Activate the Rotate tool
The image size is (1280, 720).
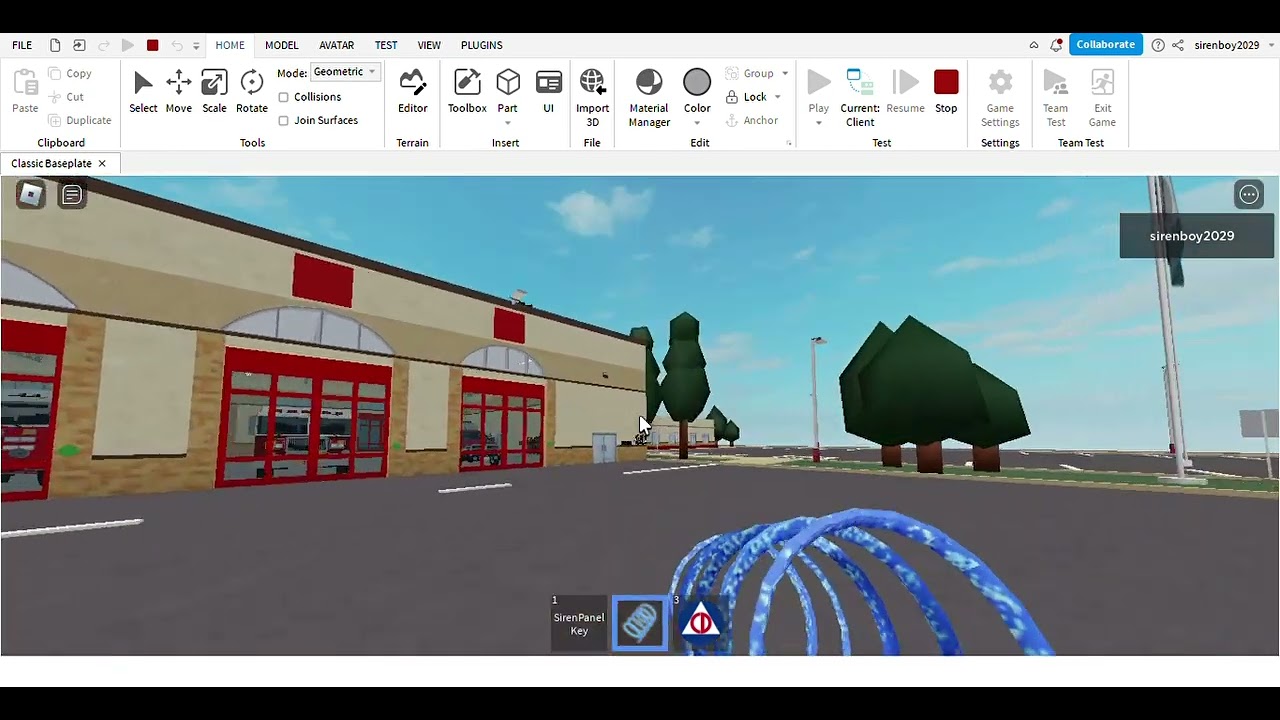click(x=252, y=91)
